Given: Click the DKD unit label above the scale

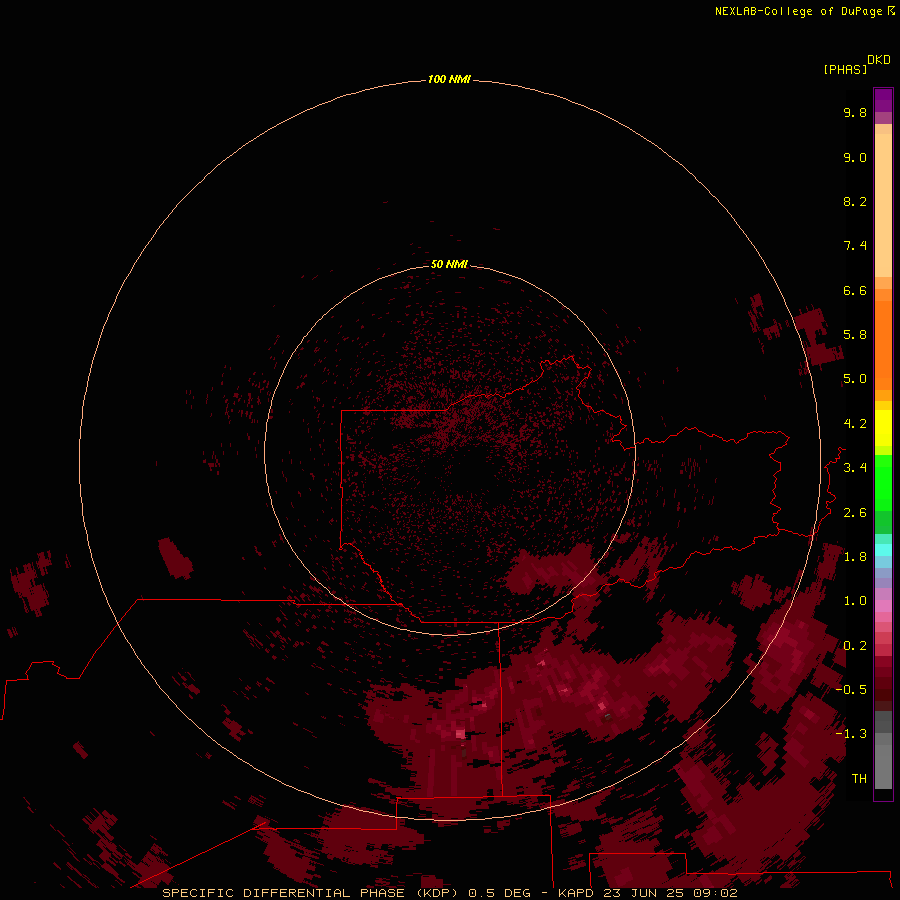Looking at the screenshot, I should click(x=879, y=59).
